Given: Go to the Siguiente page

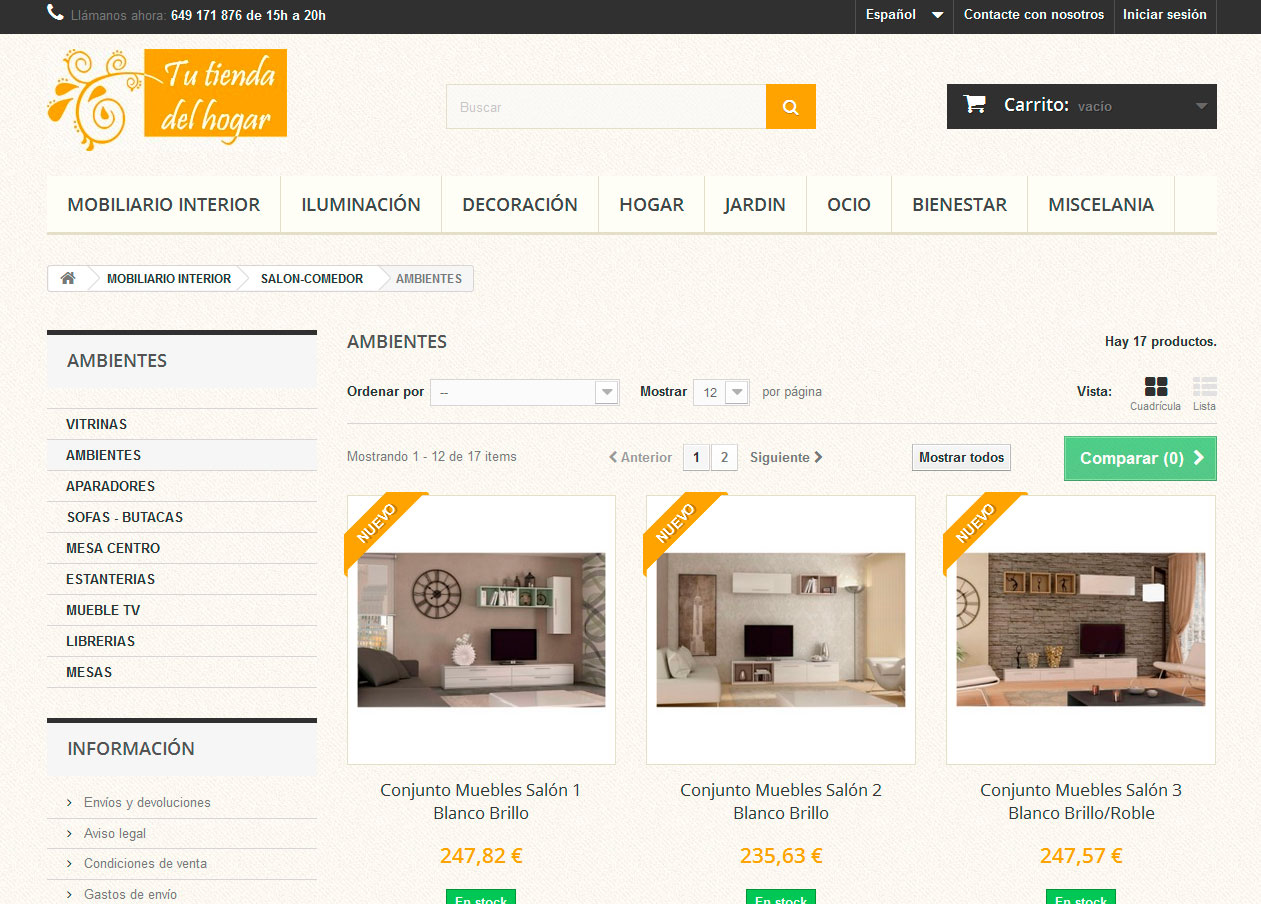Looking at the screenshot, I should coord(786,457).
